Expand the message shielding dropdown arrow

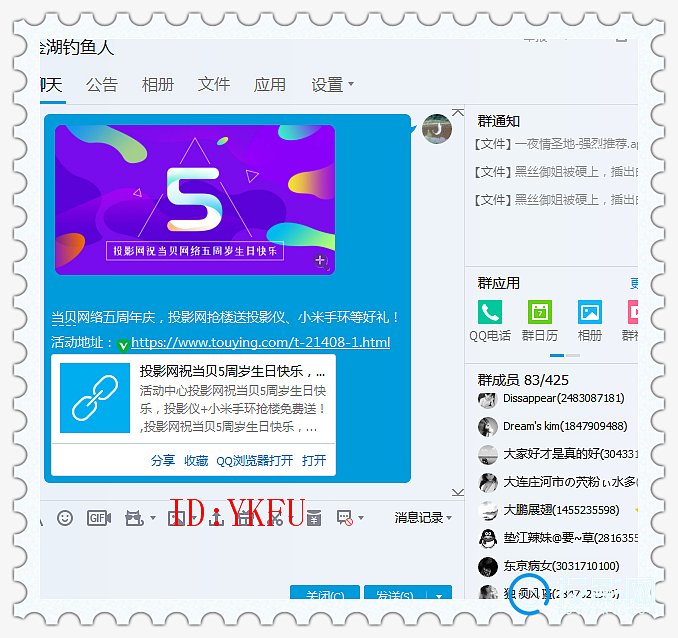tap(361, 517)
